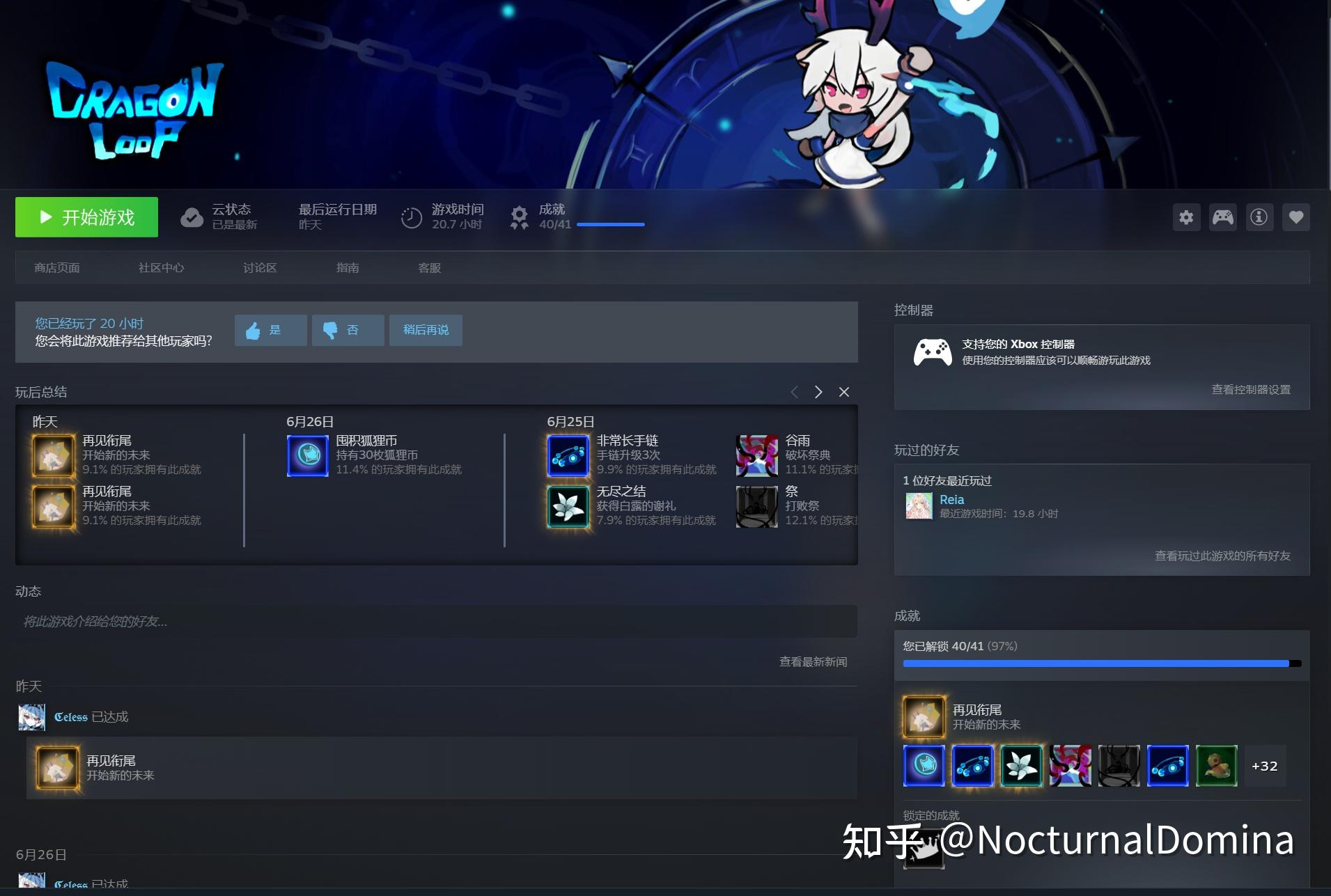
Task: Click the thumbs-up 是 recommend button
Action: [270, 330]
